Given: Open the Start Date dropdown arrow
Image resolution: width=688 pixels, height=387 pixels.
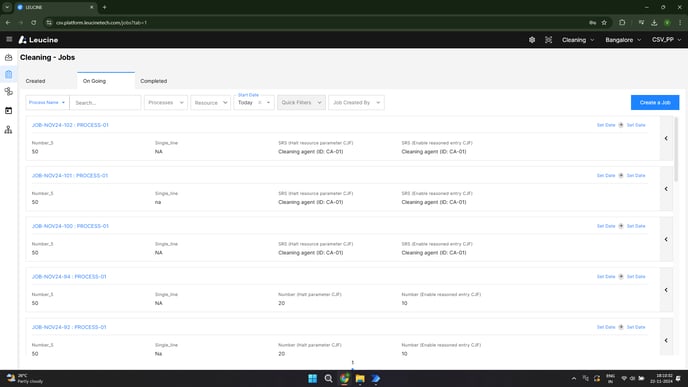Looking at the screenshot, I should tap(268, 103).
